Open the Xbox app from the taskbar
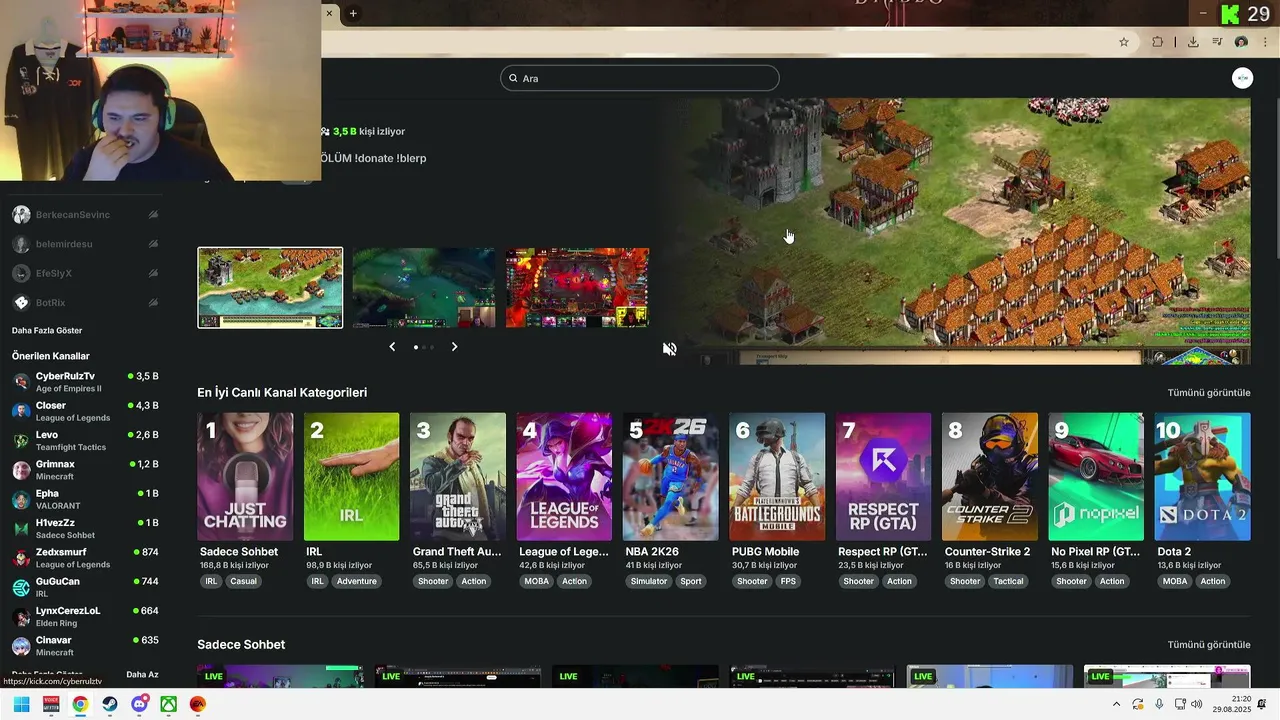1280x720 pixels. tap(169, 704)
